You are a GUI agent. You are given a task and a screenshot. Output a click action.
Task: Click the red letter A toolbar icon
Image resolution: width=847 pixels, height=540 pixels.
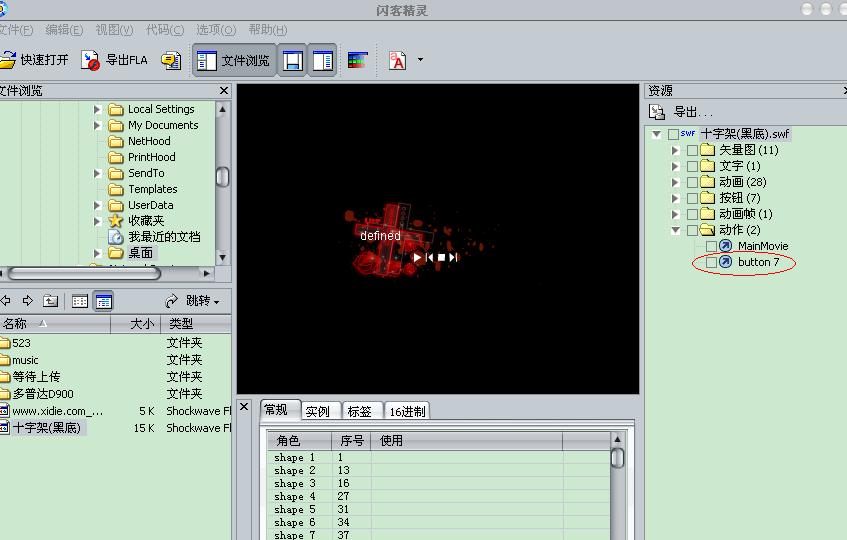tap(398, 60)
